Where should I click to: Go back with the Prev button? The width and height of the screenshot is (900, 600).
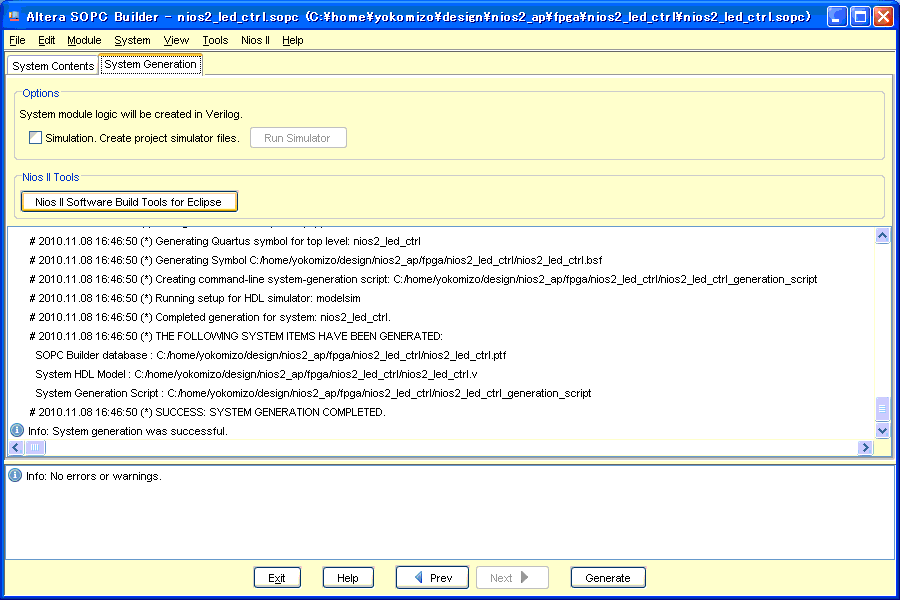click(432, 578)
